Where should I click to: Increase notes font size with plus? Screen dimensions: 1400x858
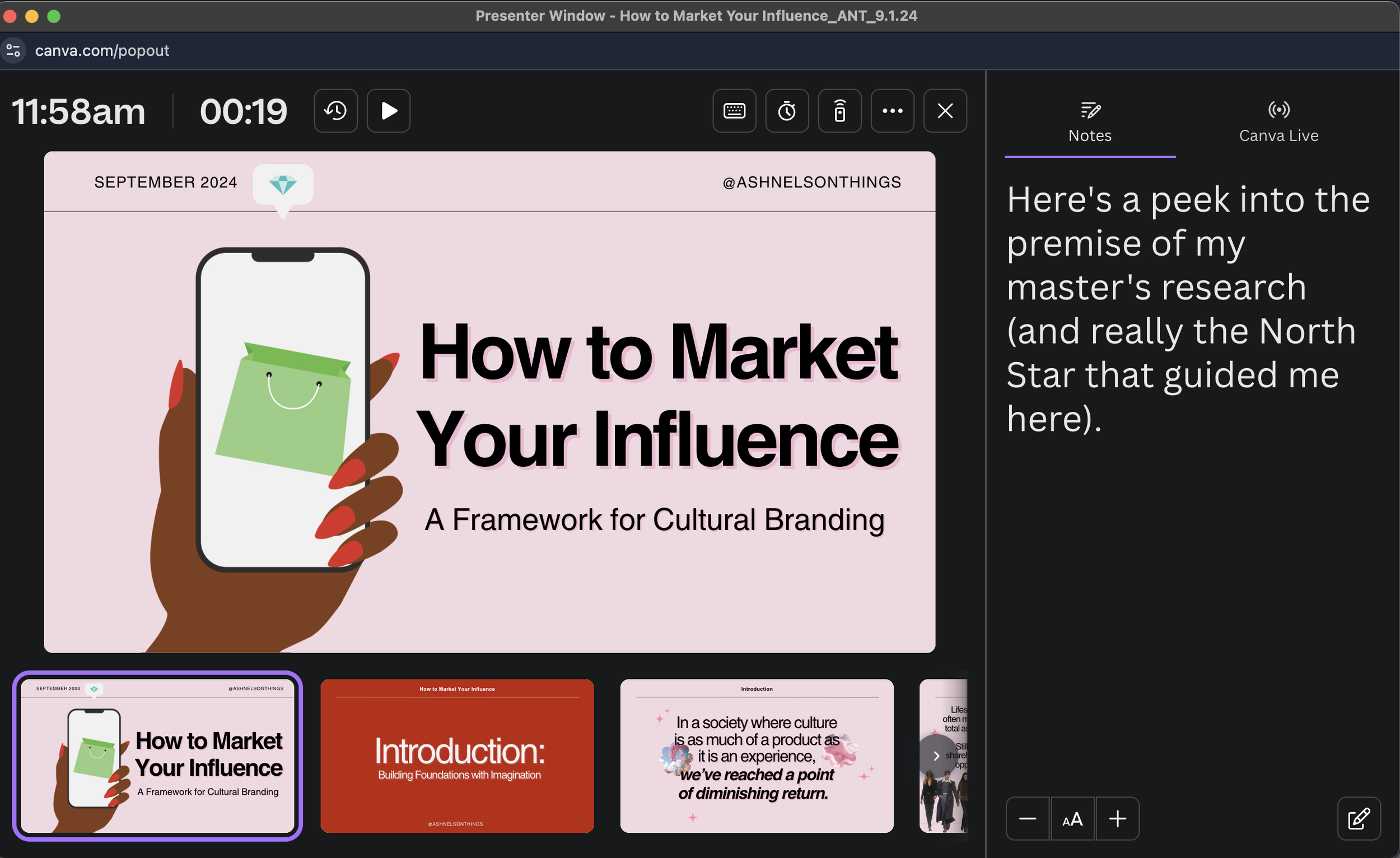(1117, 818)
